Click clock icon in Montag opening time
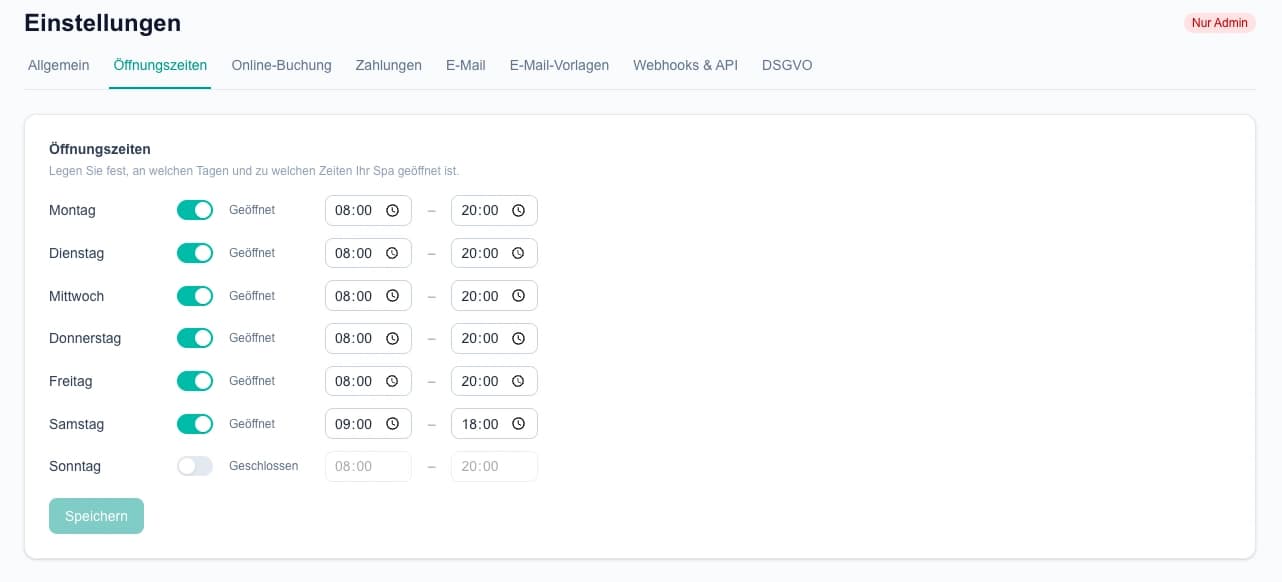This screenshot has height=582, width=1282. pyautogui.click(x=392, y=211)
